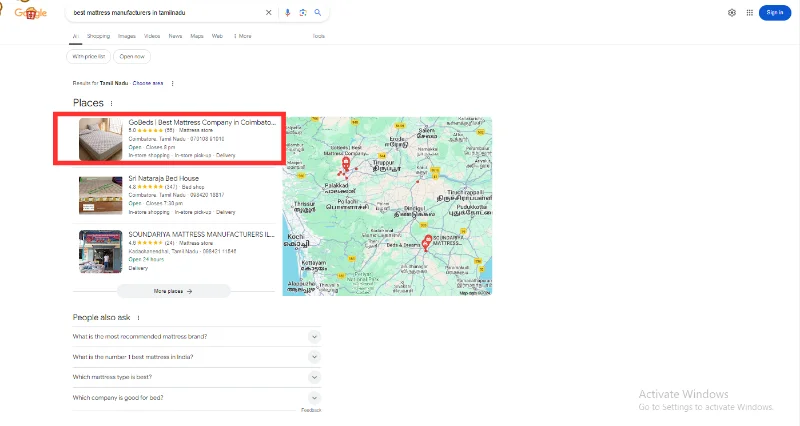This screenshot has height=426, width=800.
Task: Open the Sri Nataraja Bed House photo thumbnail
Action: point(101,195)
